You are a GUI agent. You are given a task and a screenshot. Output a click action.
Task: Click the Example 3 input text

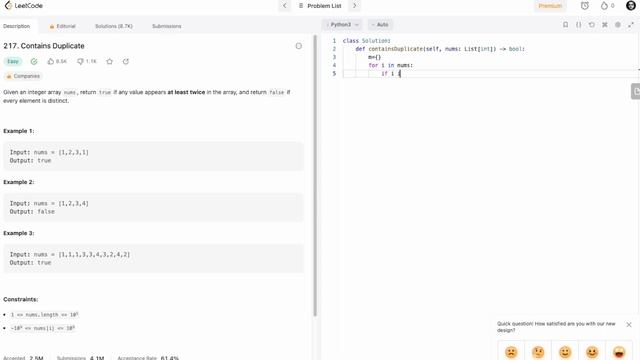pos(70,254)
